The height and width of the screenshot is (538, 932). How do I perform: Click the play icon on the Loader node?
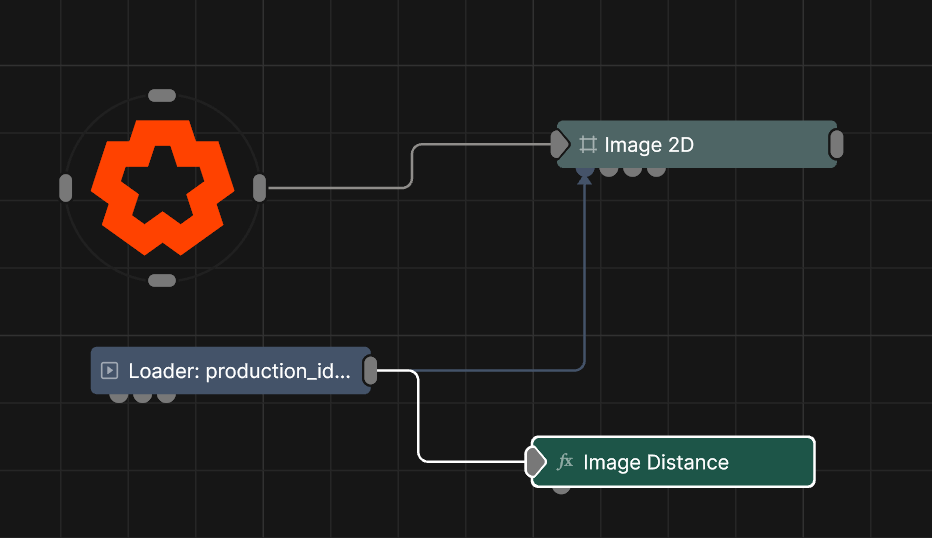(110, 371)
